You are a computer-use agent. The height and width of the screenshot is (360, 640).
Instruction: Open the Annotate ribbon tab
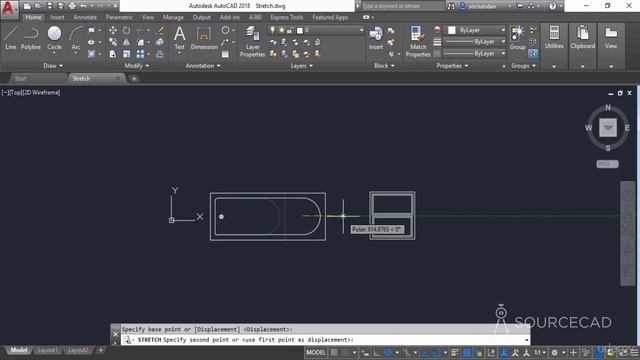click(x=85, y=17)
